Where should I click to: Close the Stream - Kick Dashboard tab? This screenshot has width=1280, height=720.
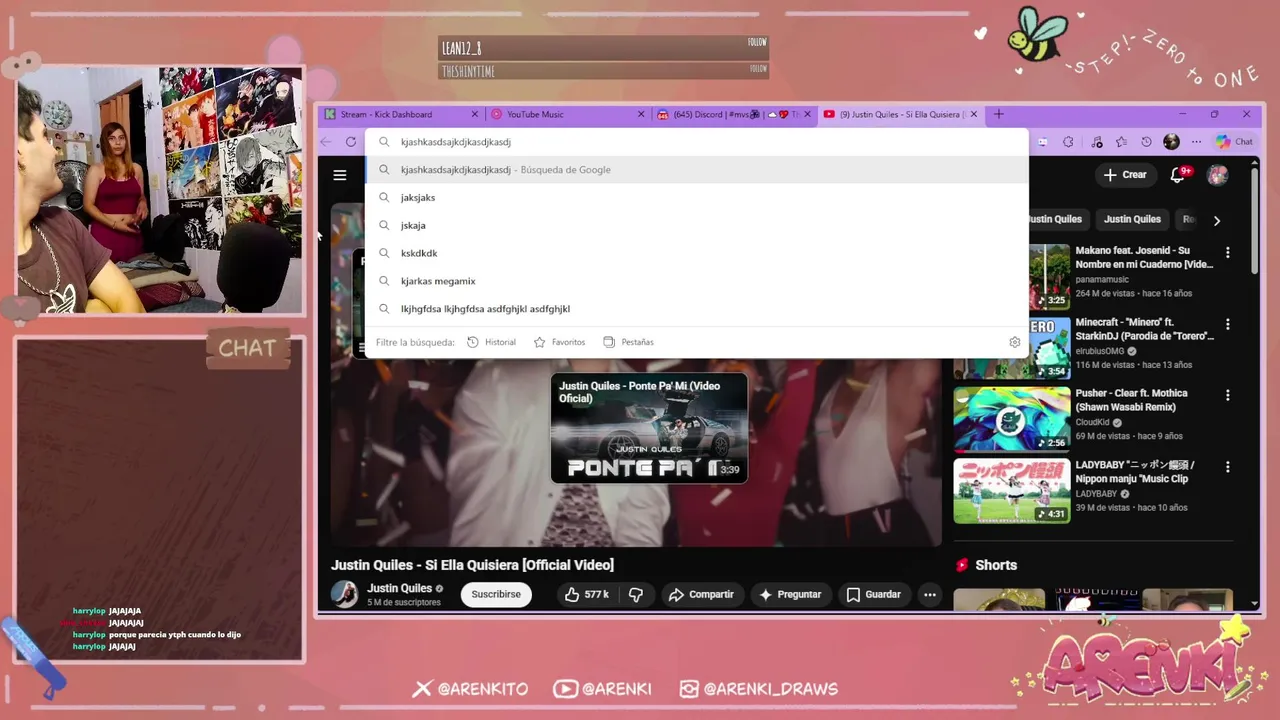click(475, 114)
